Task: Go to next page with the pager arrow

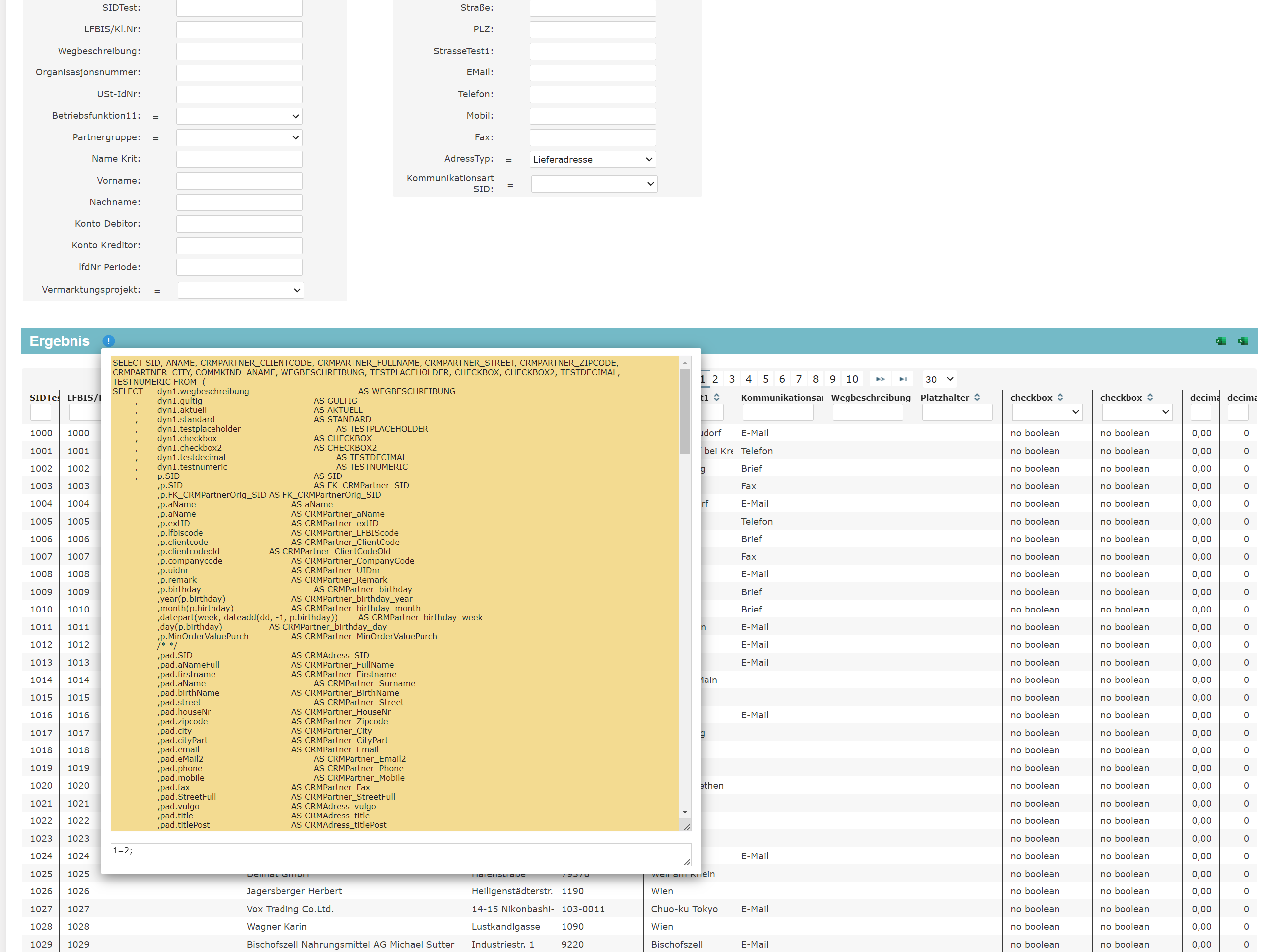Action: 880,379
